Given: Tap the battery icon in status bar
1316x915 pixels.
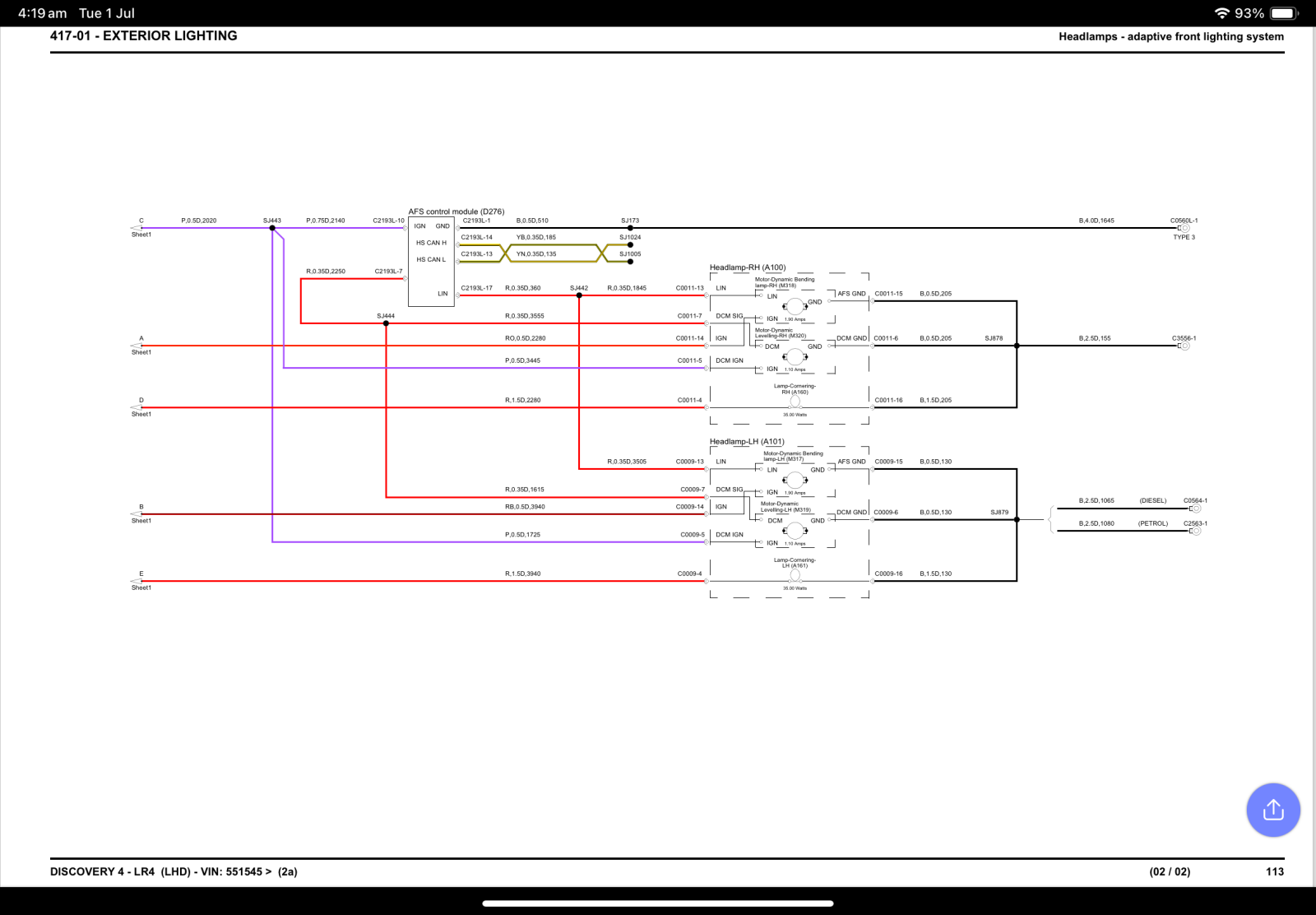Looking at the screenshot, I should pyautogui.click(x=1285, y=13).
